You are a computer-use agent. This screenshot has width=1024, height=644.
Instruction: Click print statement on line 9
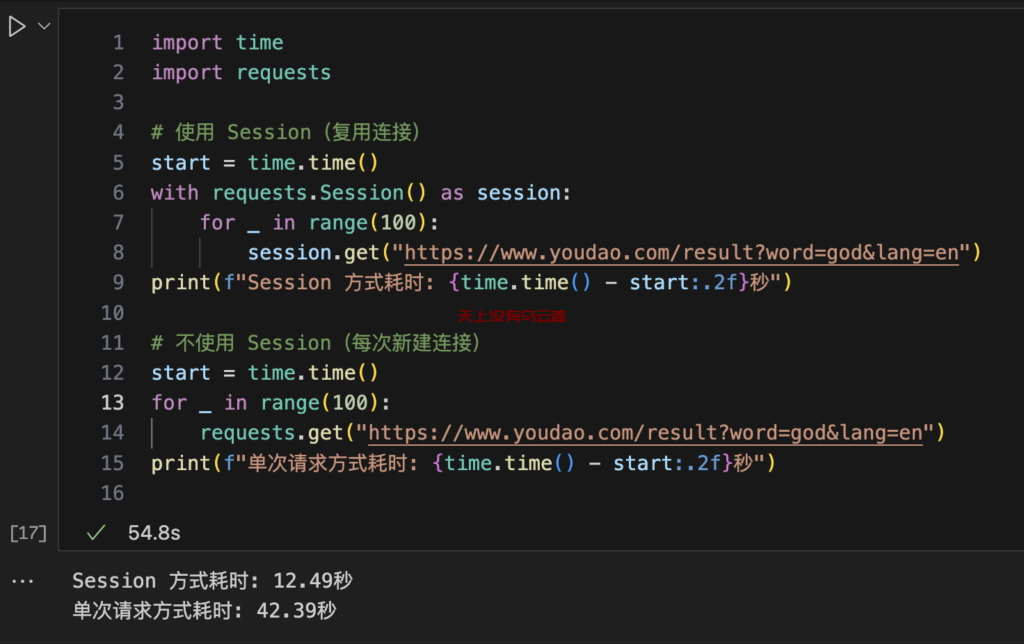[x=472, y=283]
